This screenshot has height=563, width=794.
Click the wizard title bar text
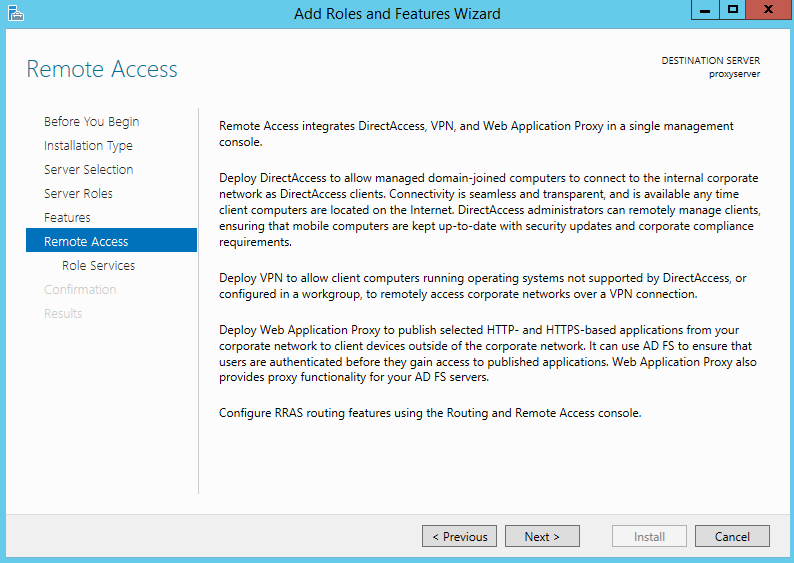(397, 14)
